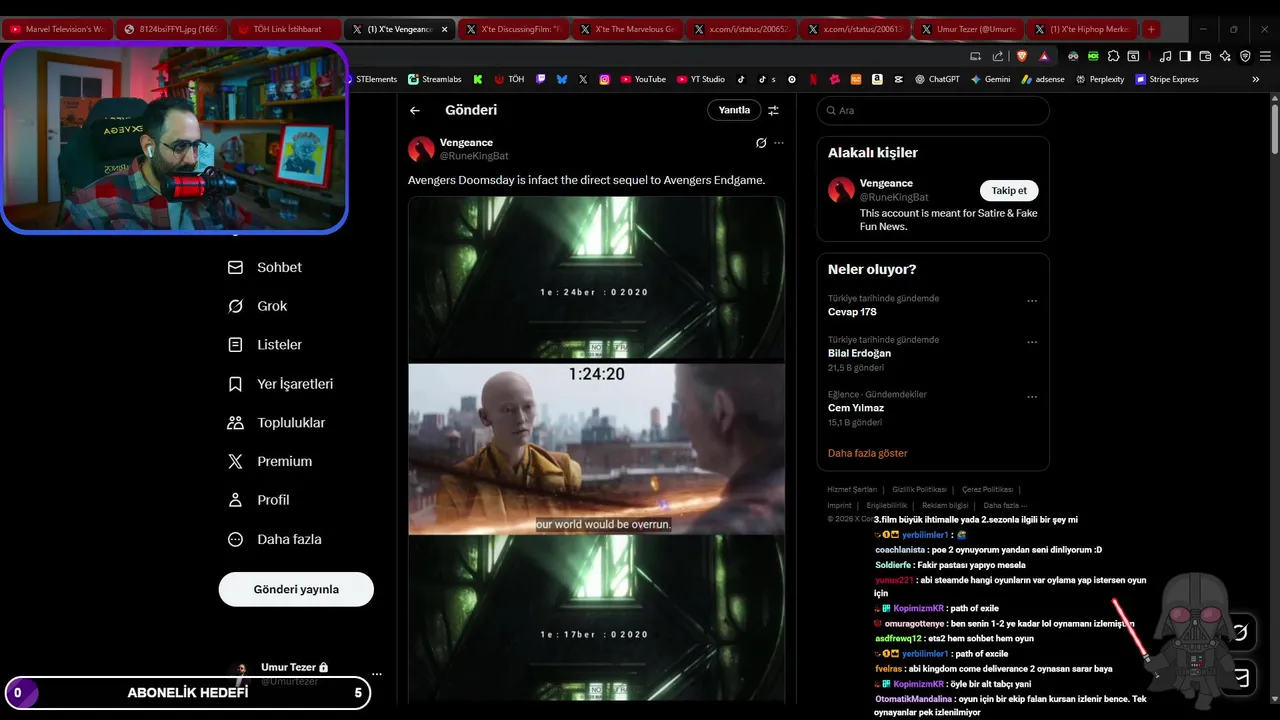Open the Amazon bookmark icon
This screenshot has height=720, width=1280.
click(x=877, y=79)
